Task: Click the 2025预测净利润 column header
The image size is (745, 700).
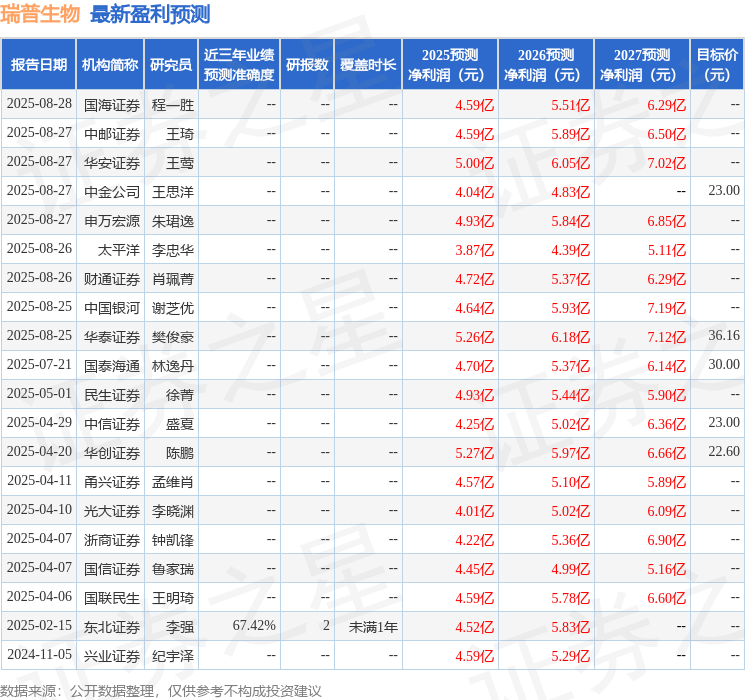Action: pyautogui.click(x=450, y=65)
